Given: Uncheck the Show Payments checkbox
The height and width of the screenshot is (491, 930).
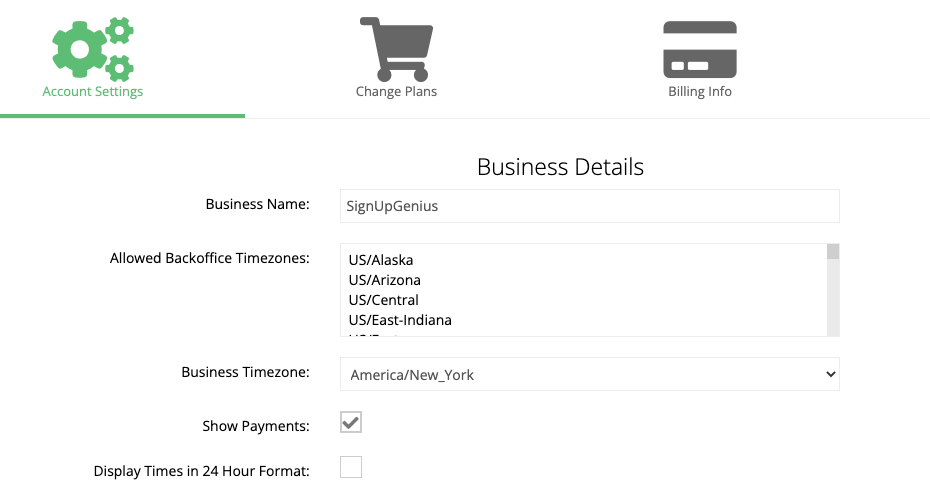Looking at the screenshot, I should [x=351, y=422].
